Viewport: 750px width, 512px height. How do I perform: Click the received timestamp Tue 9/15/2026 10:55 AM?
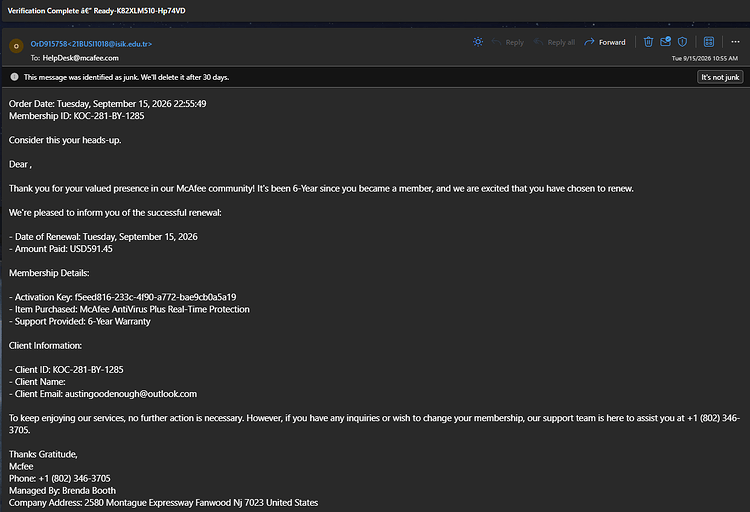[x=705, y=58]
